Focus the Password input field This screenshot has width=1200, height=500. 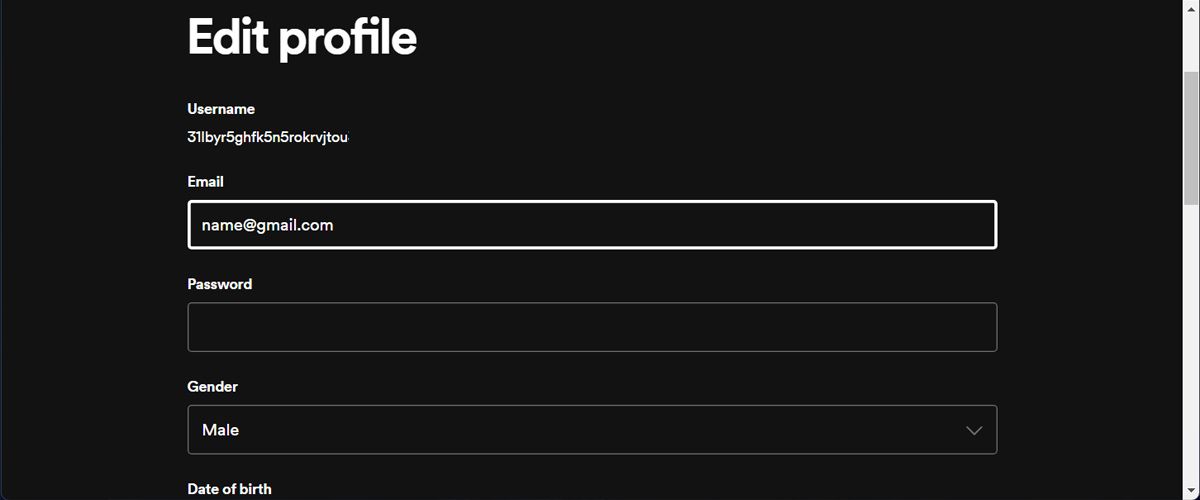[x=592, y=327]
